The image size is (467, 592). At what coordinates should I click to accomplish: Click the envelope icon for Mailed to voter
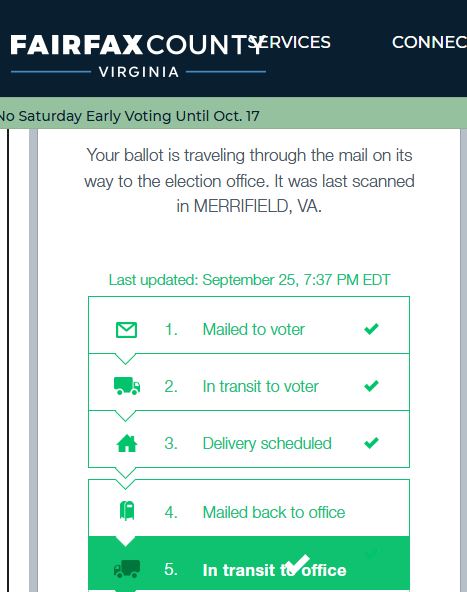(x=126, y=330)
